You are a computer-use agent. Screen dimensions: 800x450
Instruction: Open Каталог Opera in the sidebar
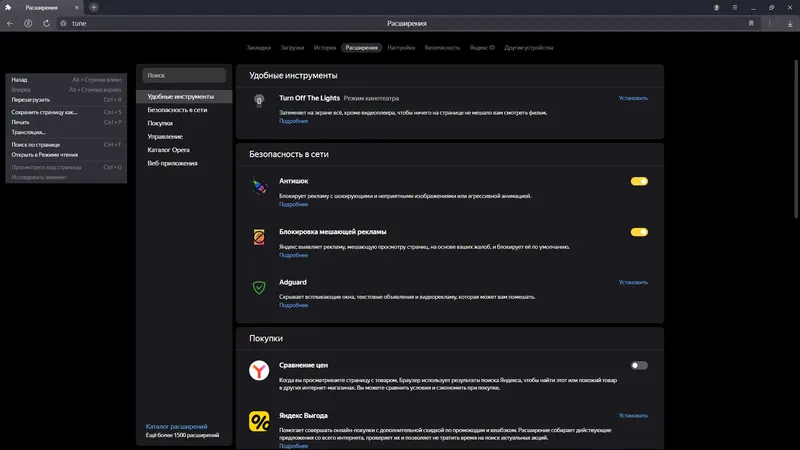click(184, 150)
